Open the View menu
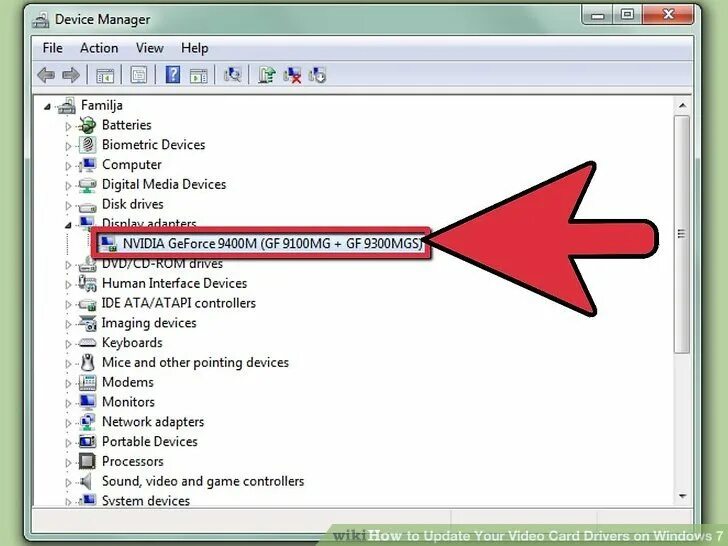The height and width of the screenshot is (546, 728). (150, 48)
